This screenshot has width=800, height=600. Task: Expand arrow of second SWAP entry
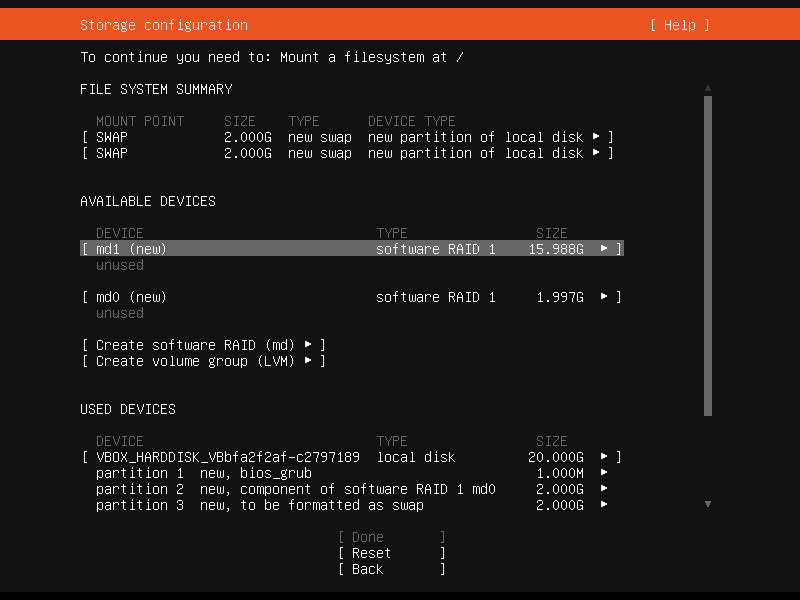click(596, 153)
